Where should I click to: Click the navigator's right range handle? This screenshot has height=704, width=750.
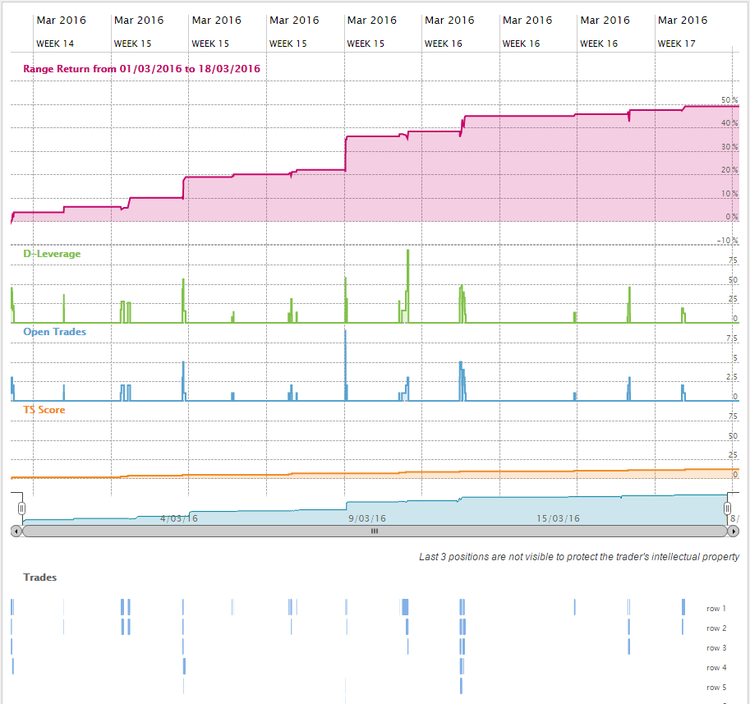tap(727, 509)
